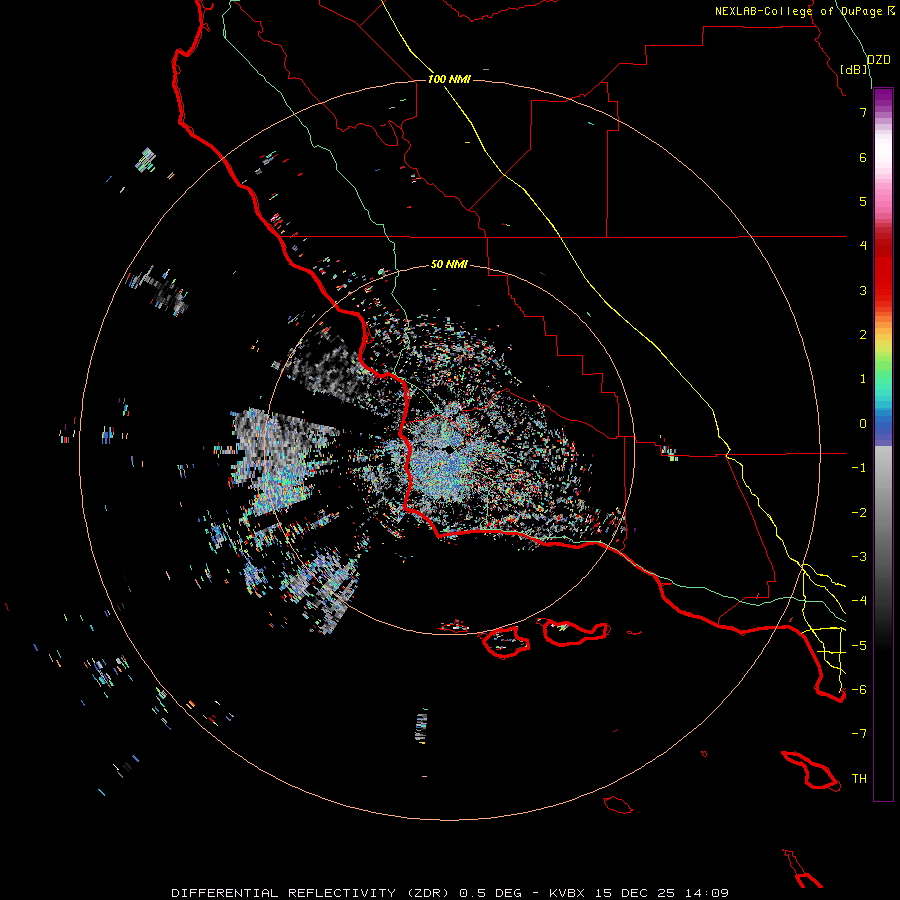This screenshot has height=900, width=900.
Task: Click the -3 value on the color scale
Action: point(859,557)
